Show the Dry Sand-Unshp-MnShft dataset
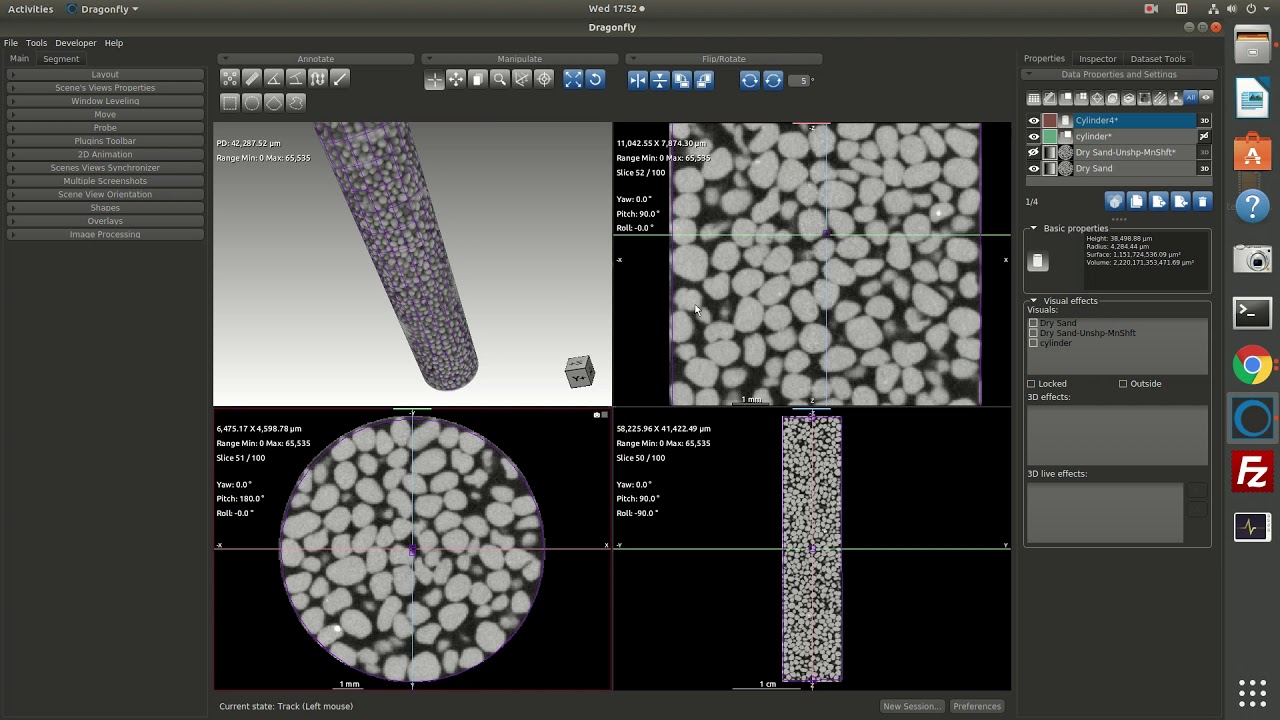Screen dimensions: 1280x720 (x=1034, y=152)
